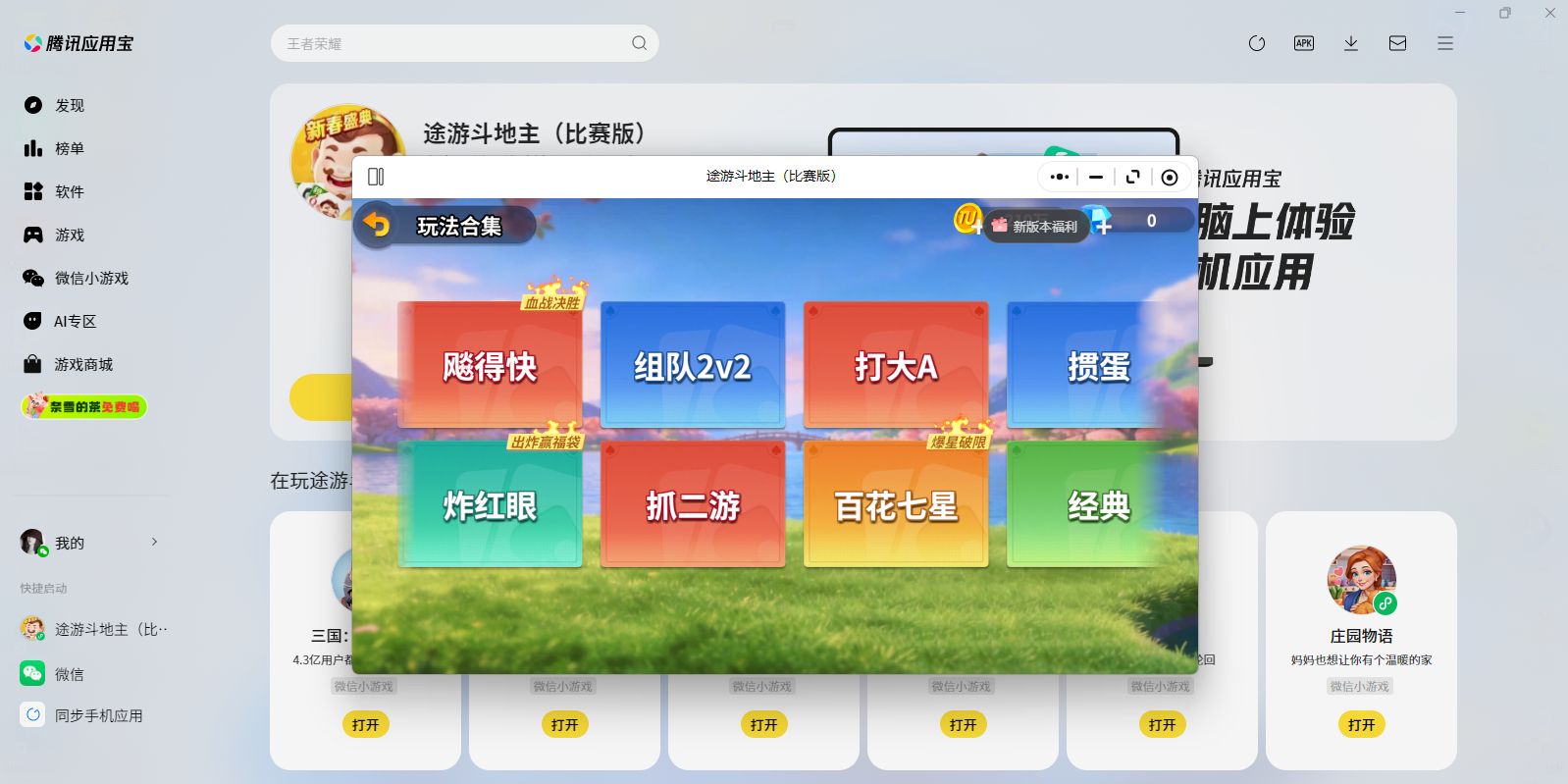1568x784 pixels.
Task: Click 打开 button under 庄园物语
Action: [1362, 724]
